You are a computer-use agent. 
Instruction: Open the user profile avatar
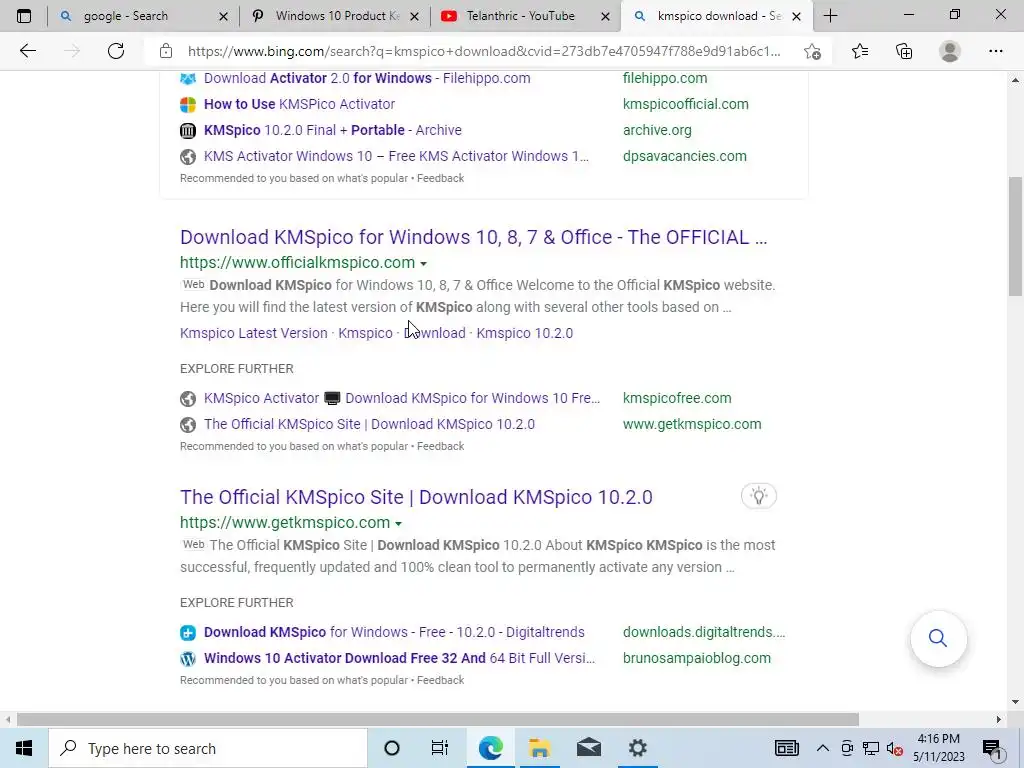point(950,51)
